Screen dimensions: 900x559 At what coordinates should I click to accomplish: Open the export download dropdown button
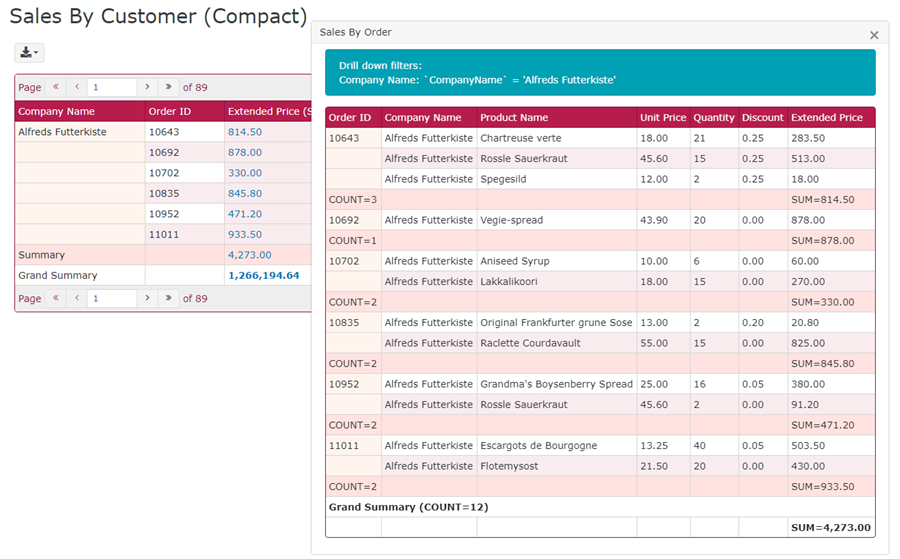(x=29, y=53)
